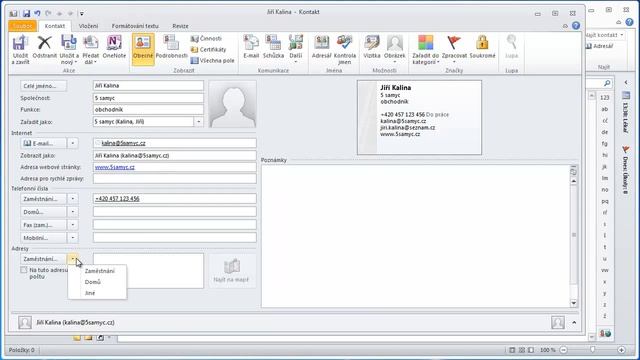Viewport: 640px width, 360px height.
Task: Show Činnosti for contact
Action: pyautogui.click(x=207, y=38)
